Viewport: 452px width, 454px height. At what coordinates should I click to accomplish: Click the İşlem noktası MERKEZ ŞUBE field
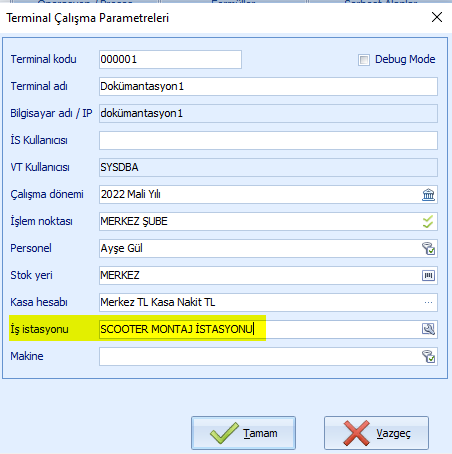pyautogui.click(x=260, y=221)
